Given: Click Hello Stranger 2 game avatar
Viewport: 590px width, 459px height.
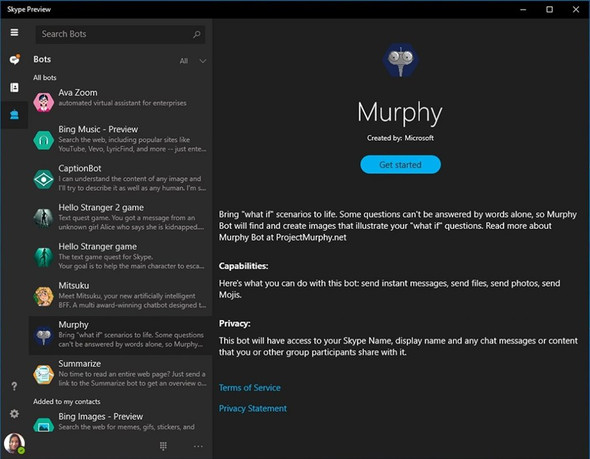Looking at the screenshot, I should [x=44, y=218].
